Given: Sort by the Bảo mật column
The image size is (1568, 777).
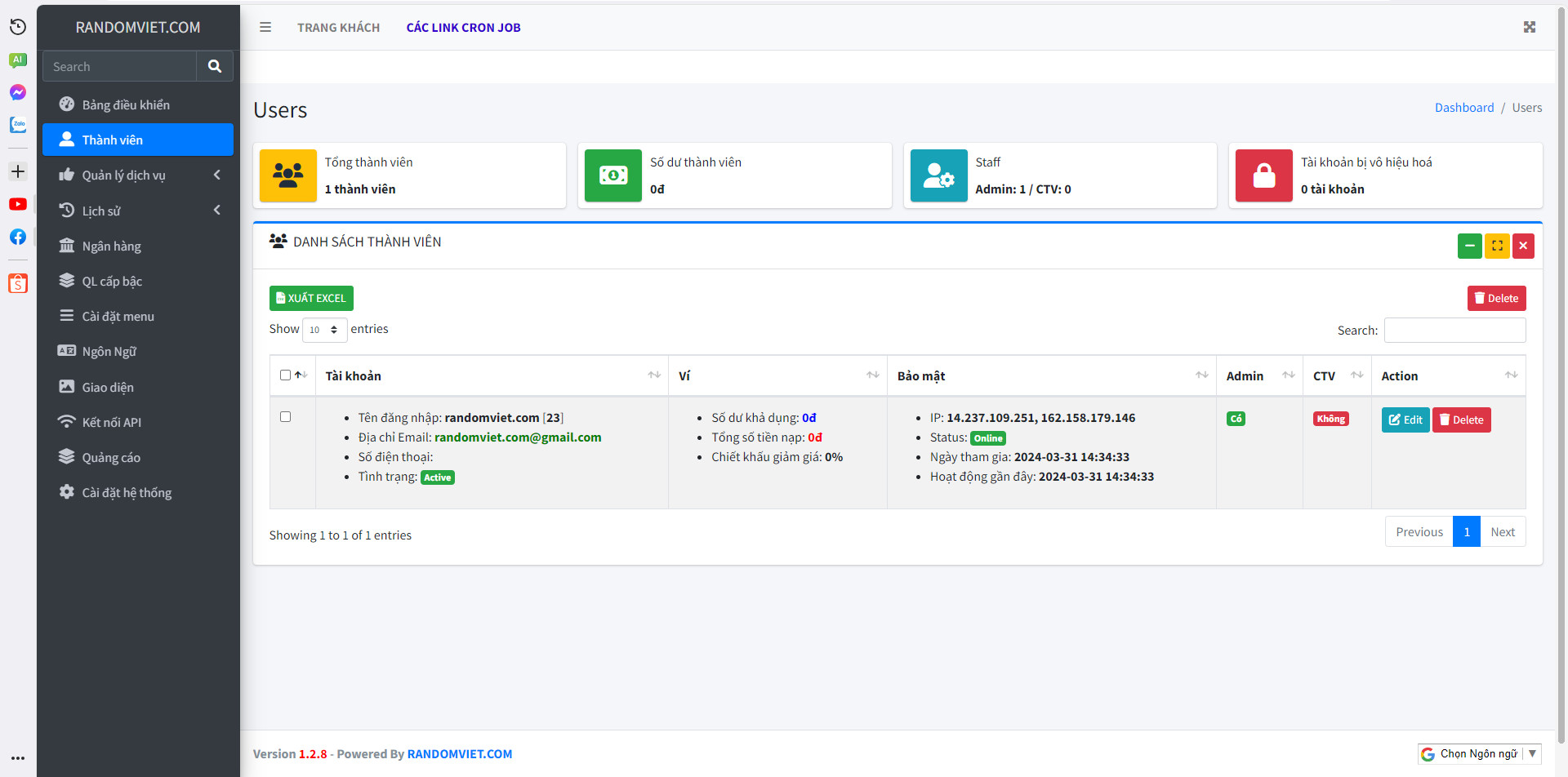Looking at the screenshot, I should (x=1052, y=375).
